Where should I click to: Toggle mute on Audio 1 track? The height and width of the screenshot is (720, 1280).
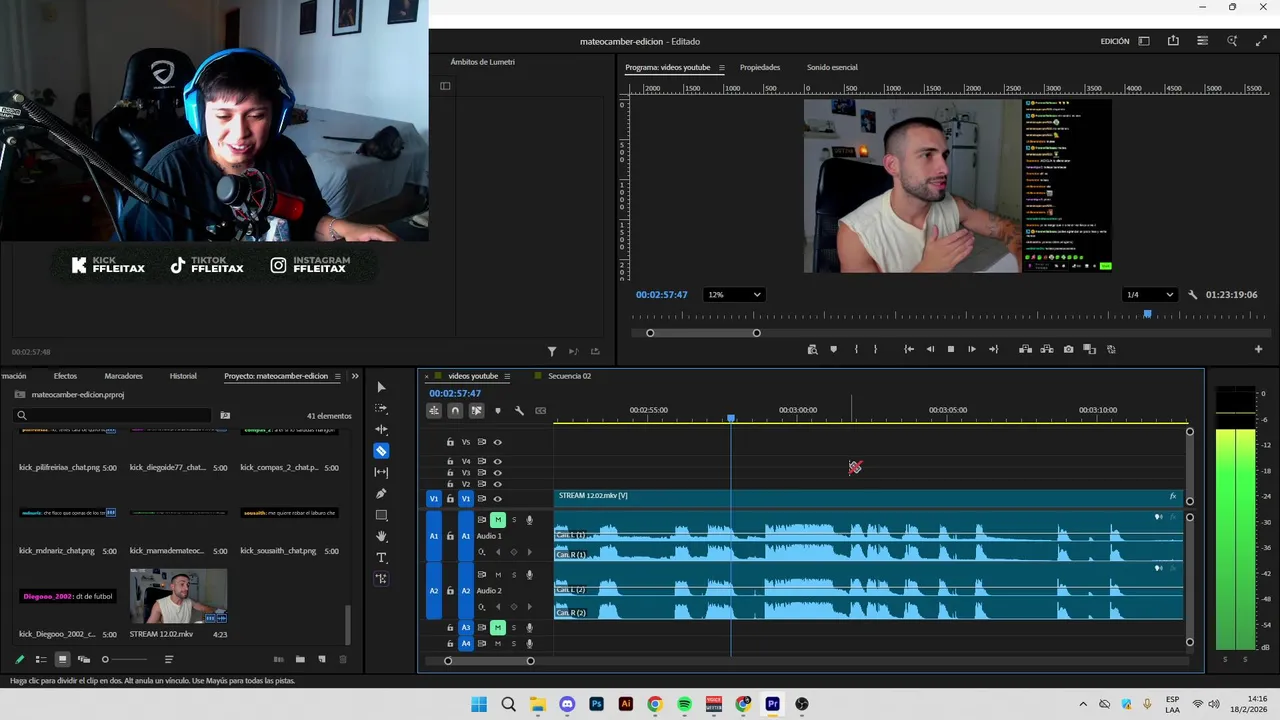pyautogui.click(x=497, y=520)
